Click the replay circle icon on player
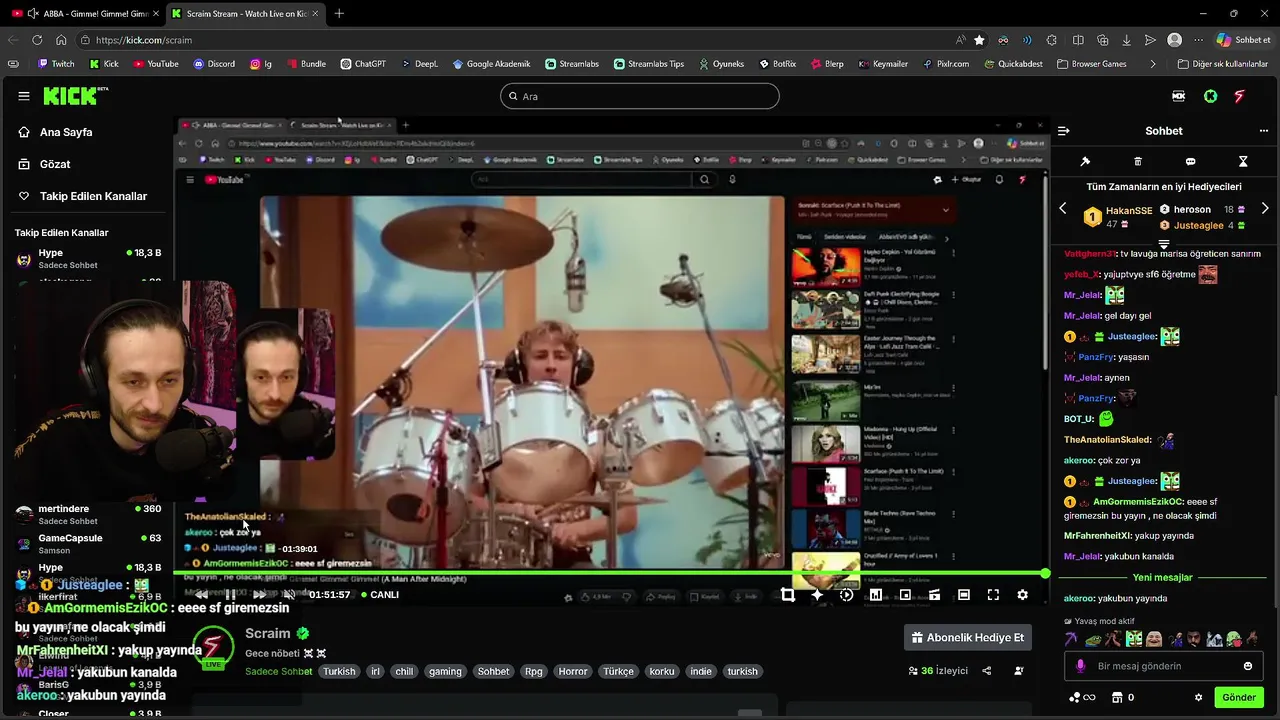Viewport: 1280px width, 720px height. pyautogui.click(x=846, y=595)
